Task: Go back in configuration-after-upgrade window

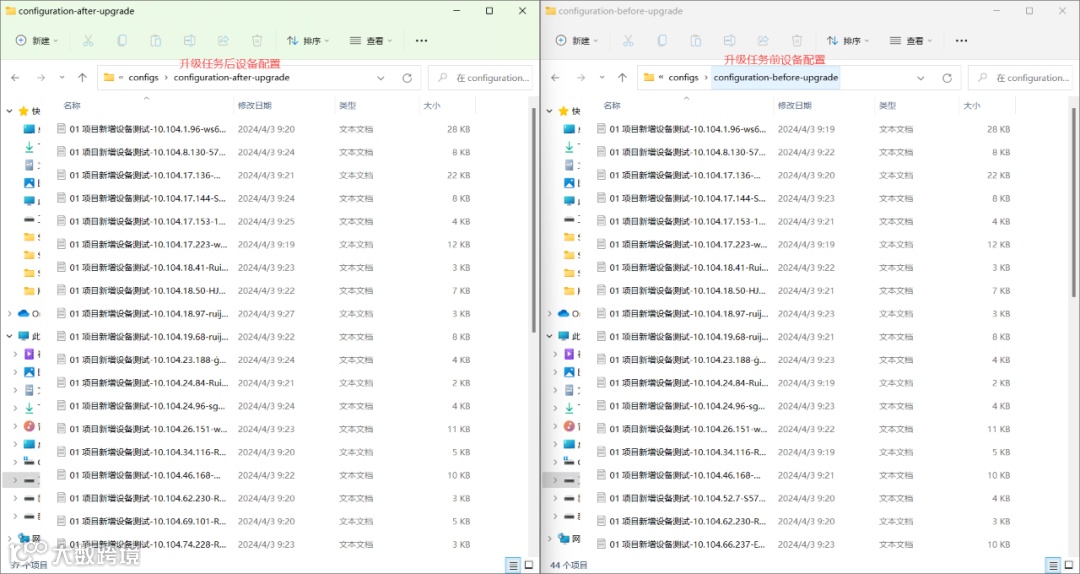Action: [16, 78]
